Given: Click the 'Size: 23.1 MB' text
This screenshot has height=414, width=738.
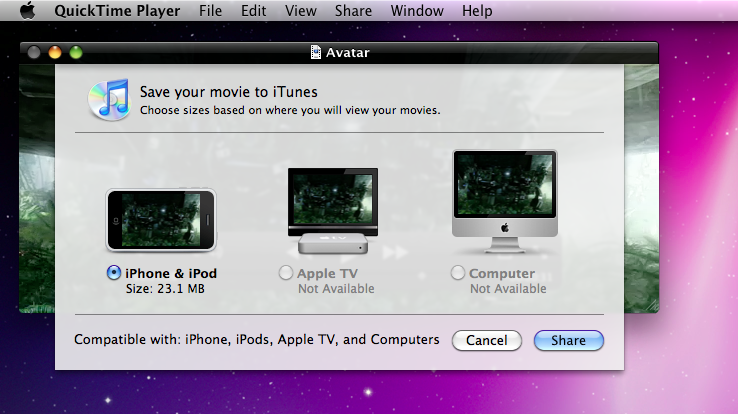Looking at the screenshot, I should point(165,289).
